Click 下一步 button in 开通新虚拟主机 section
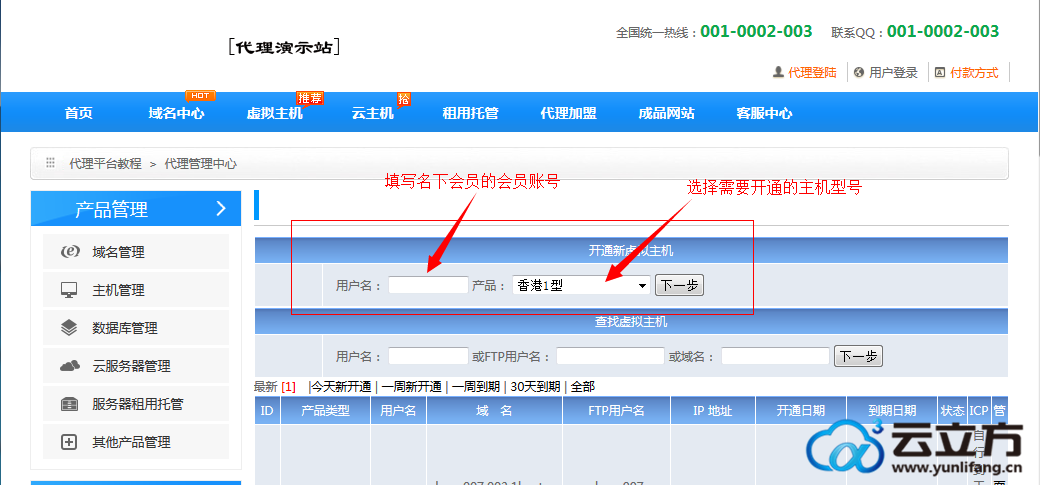The height and width of the screenshot is (485, 1040). click(679, 286)
